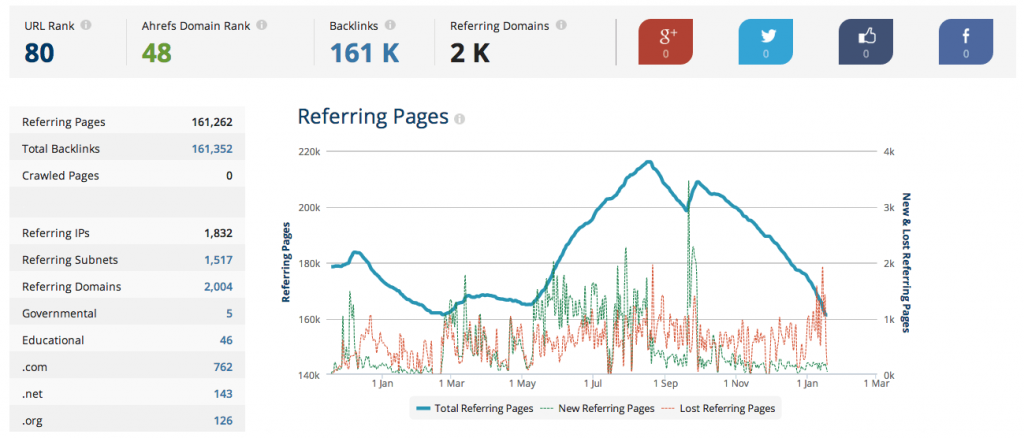1024x438 pixels.
Task: Select the Crawled Pages row label
Action: pyautogui.click(x=61, y=176)
